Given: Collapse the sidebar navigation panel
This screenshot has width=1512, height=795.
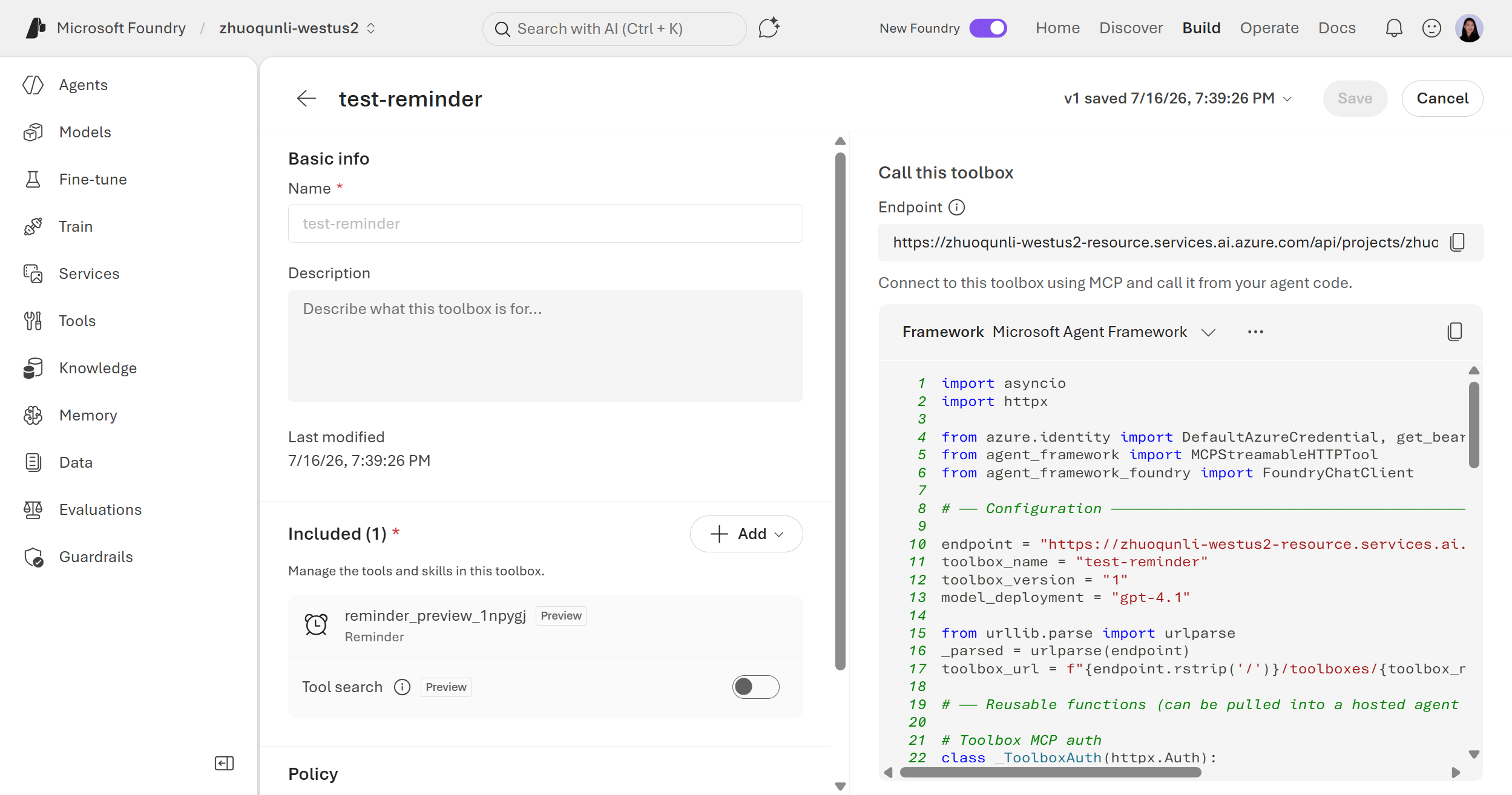Looking at the screenshot, I should pyautogui.click(x=224, y=764).
